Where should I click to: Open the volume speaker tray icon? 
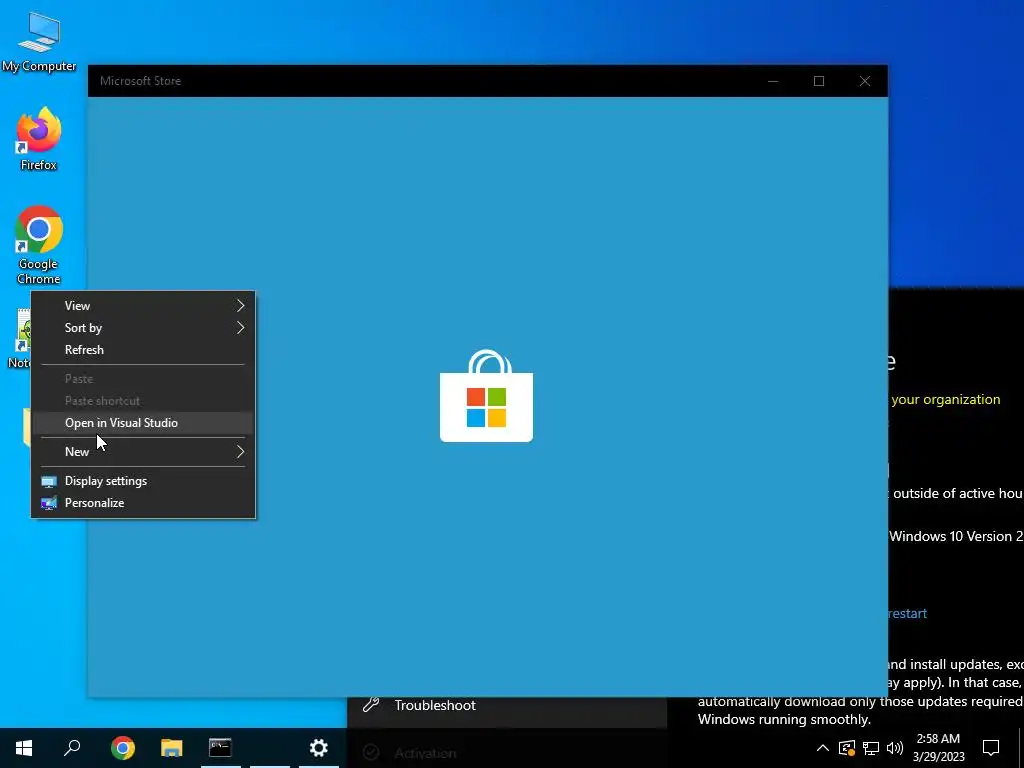895,748
